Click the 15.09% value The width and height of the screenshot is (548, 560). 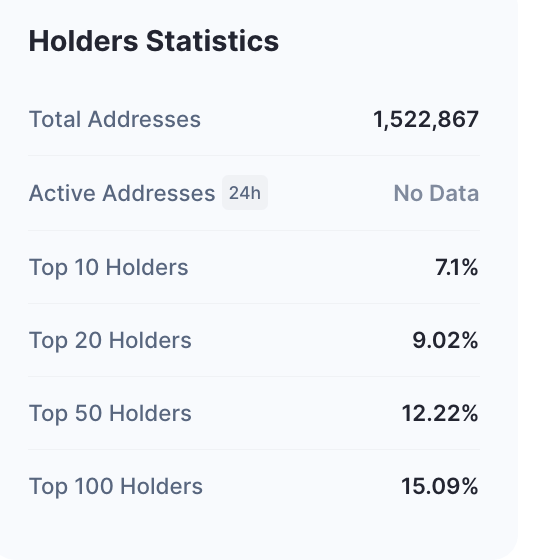439,486
